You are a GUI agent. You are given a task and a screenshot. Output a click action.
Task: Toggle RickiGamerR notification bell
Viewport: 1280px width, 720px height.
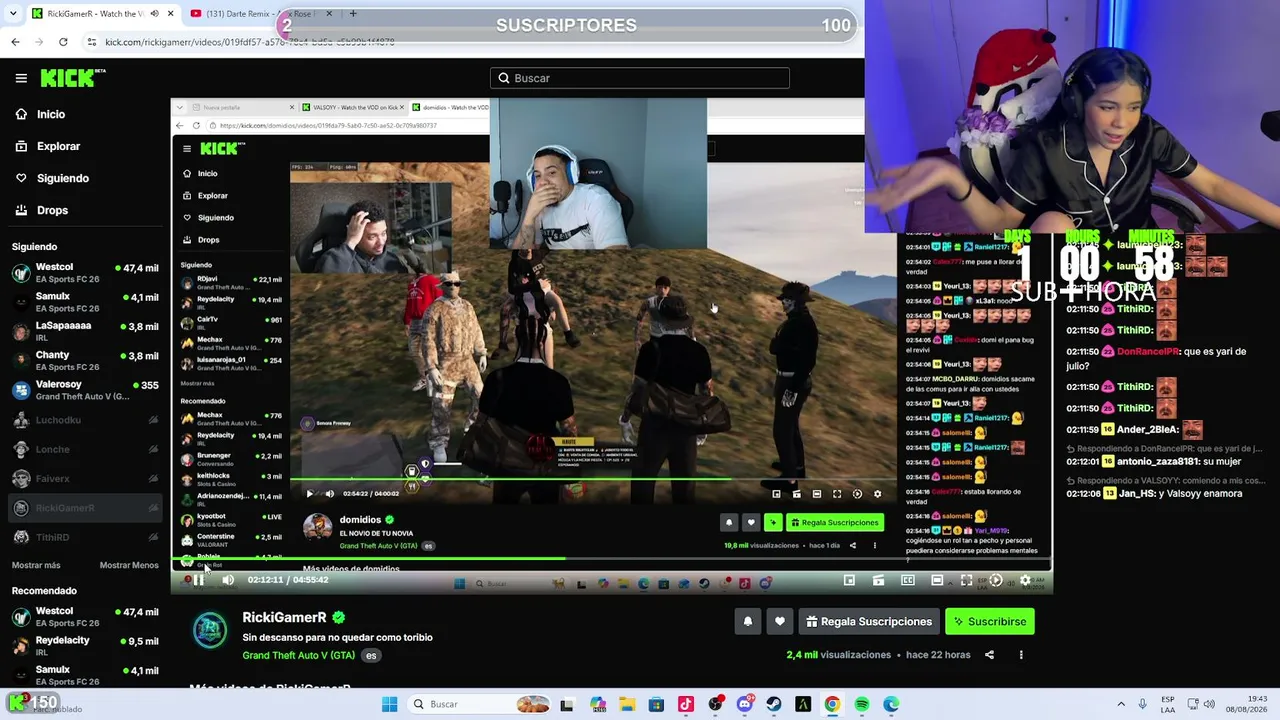[x=747, y=622]
